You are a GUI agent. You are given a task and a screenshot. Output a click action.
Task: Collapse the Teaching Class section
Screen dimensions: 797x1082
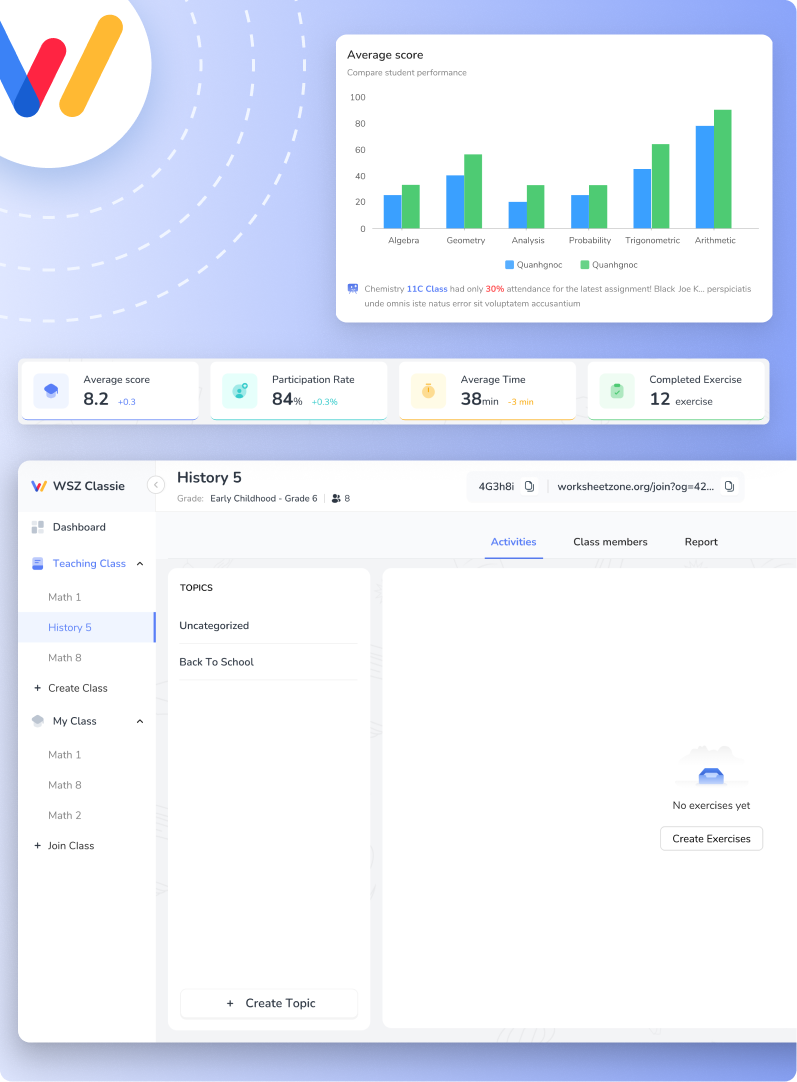(x=140, y=564)
